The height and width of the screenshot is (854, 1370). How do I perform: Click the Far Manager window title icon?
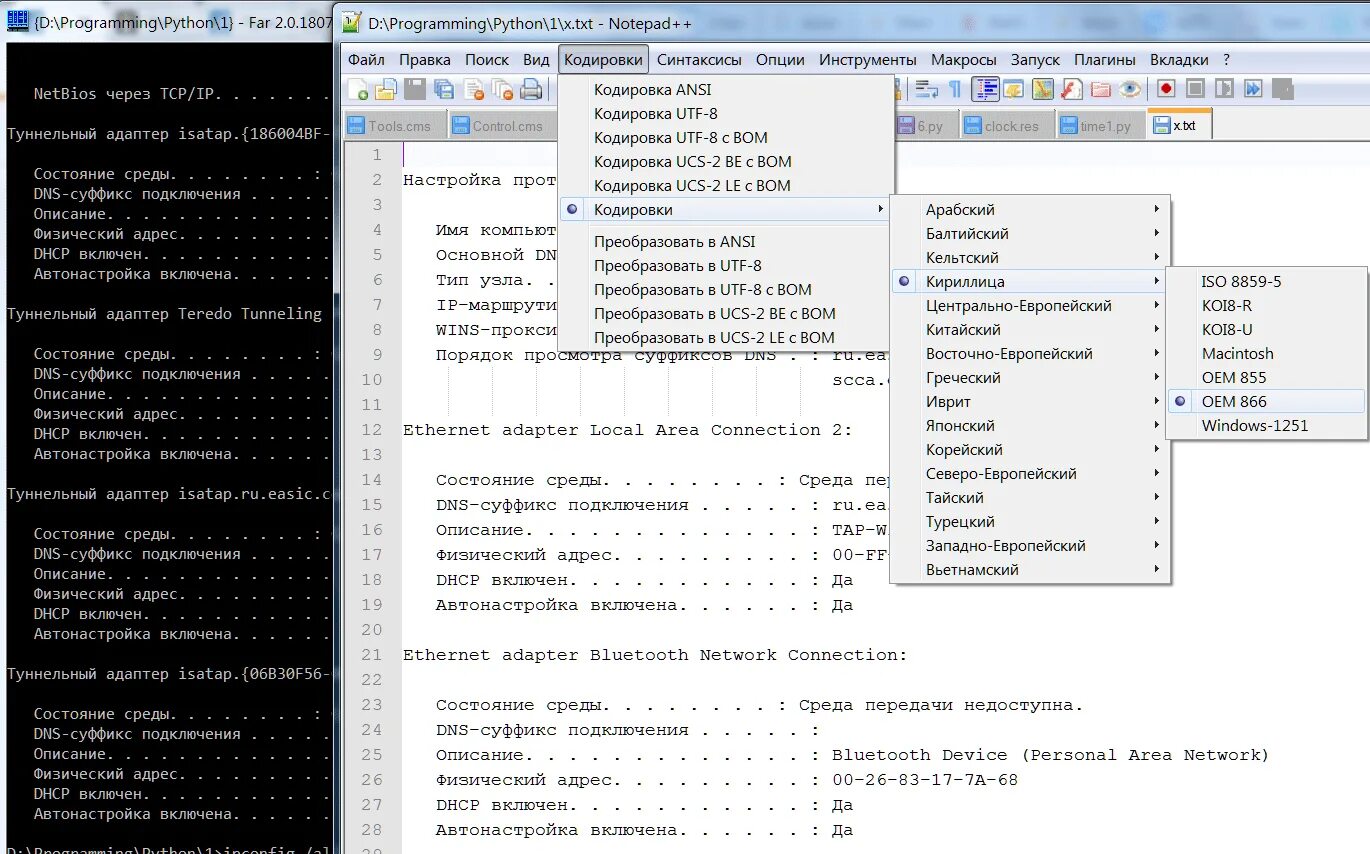[17, 21]
